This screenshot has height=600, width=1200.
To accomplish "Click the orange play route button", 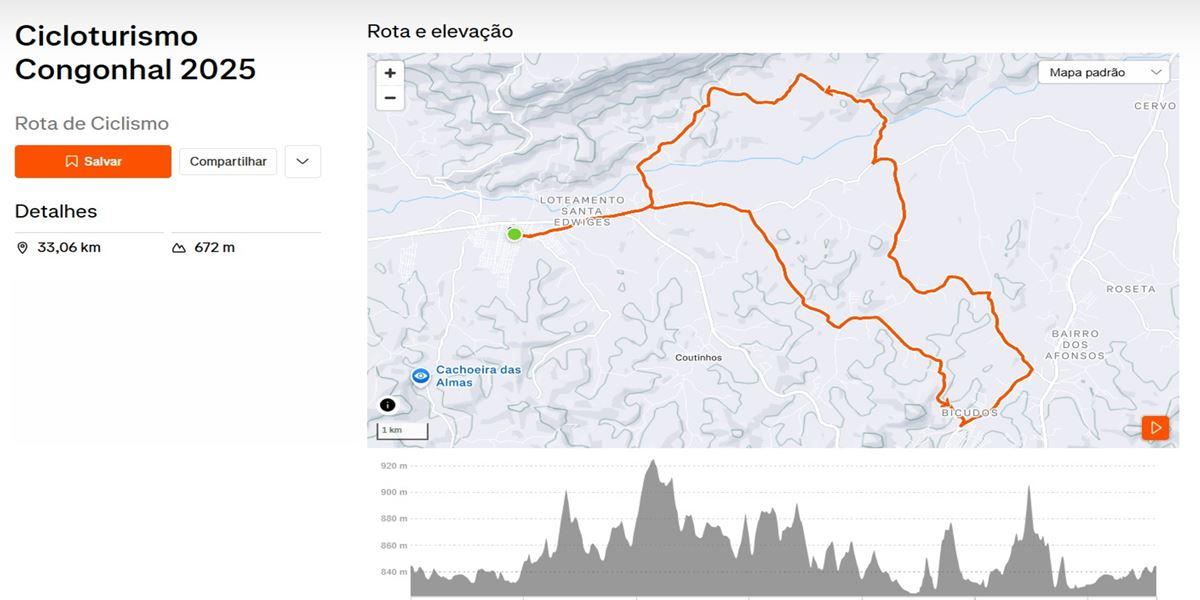I will [x=1155, y=428].
